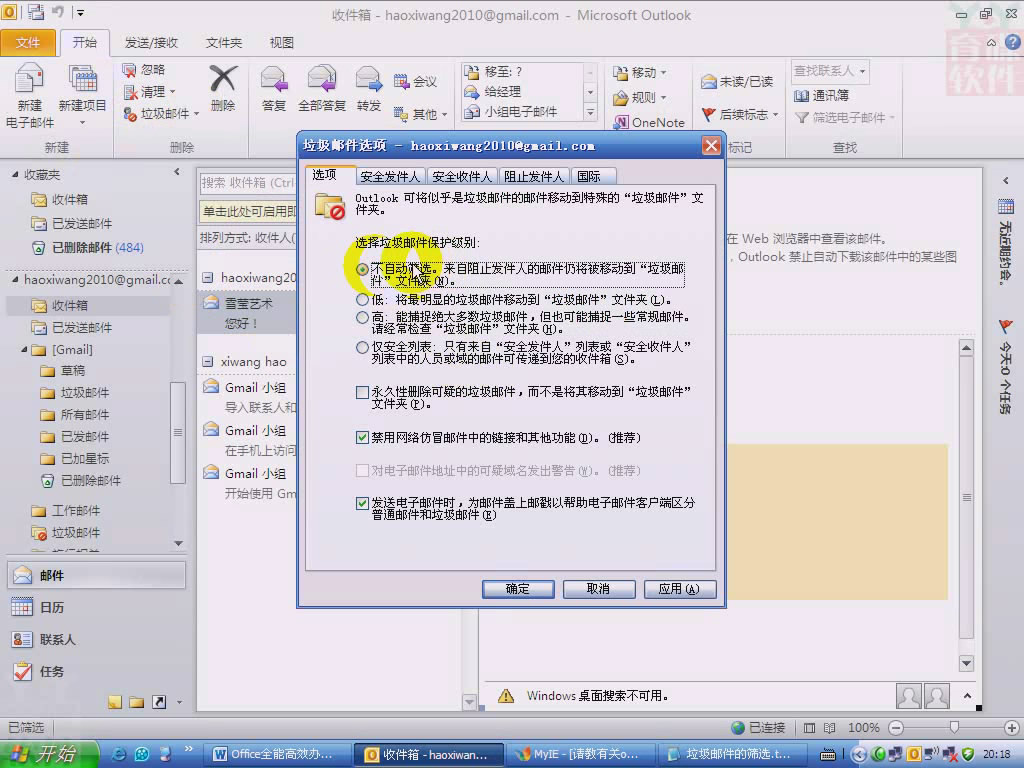Click the Reply (答复) icon

click(274, 80)
